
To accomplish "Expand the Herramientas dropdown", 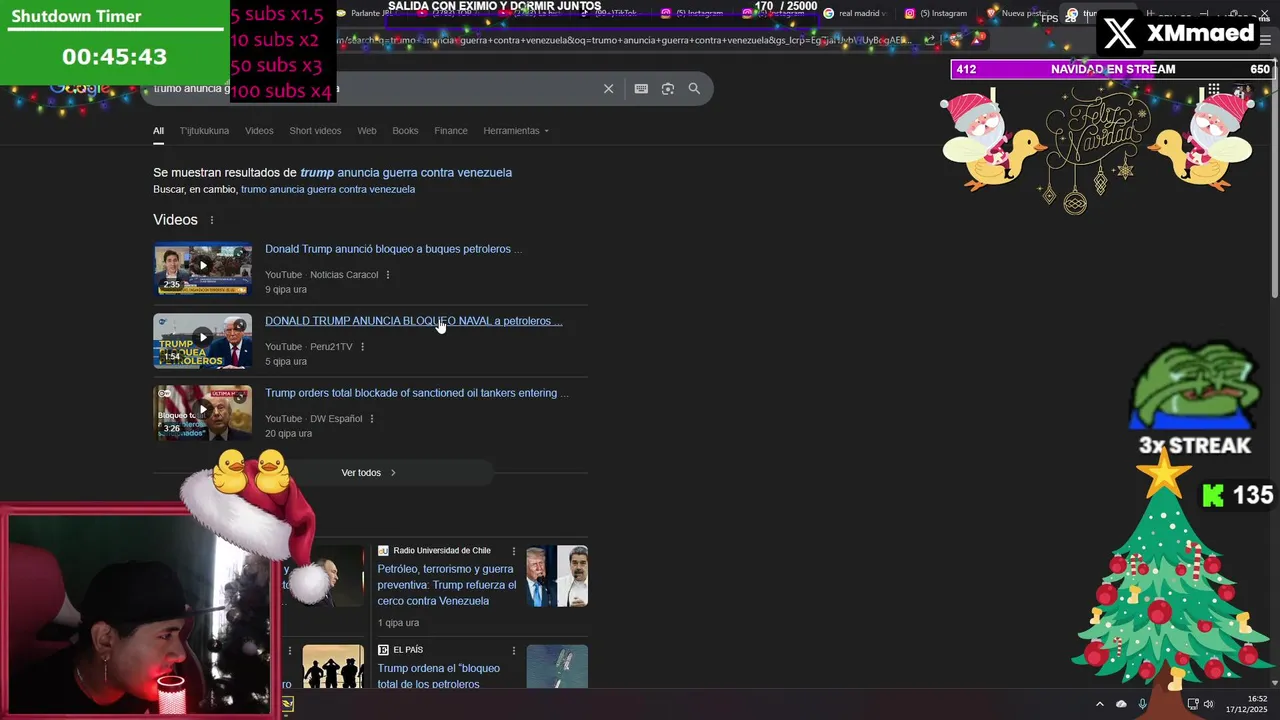I will tap(516, 131).
